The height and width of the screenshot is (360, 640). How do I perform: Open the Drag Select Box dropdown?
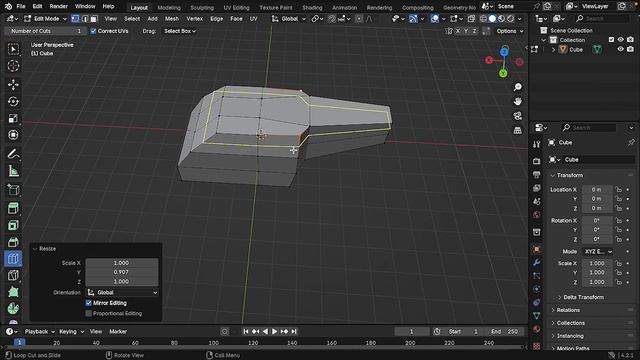[x=180, y=31]
